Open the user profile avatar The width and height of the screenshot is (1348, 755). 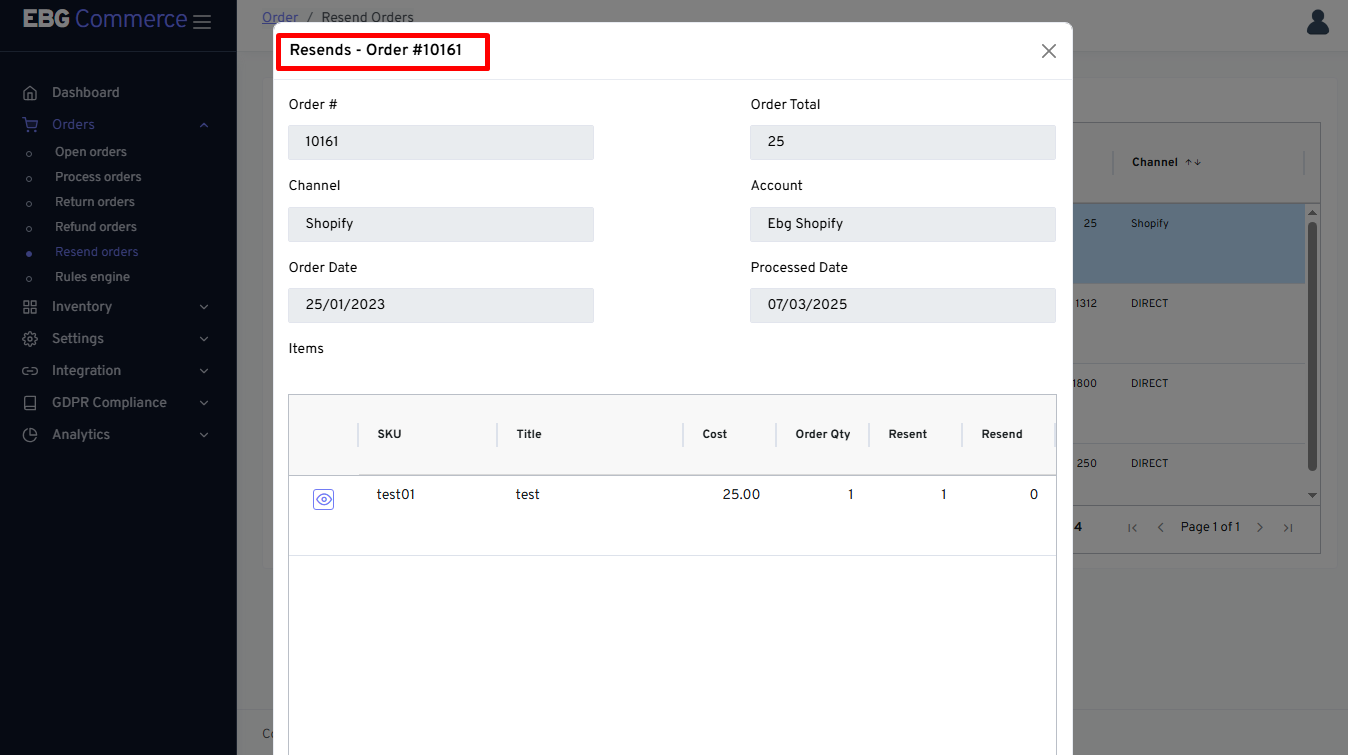pyautogui.click(x=1318, y=22)
